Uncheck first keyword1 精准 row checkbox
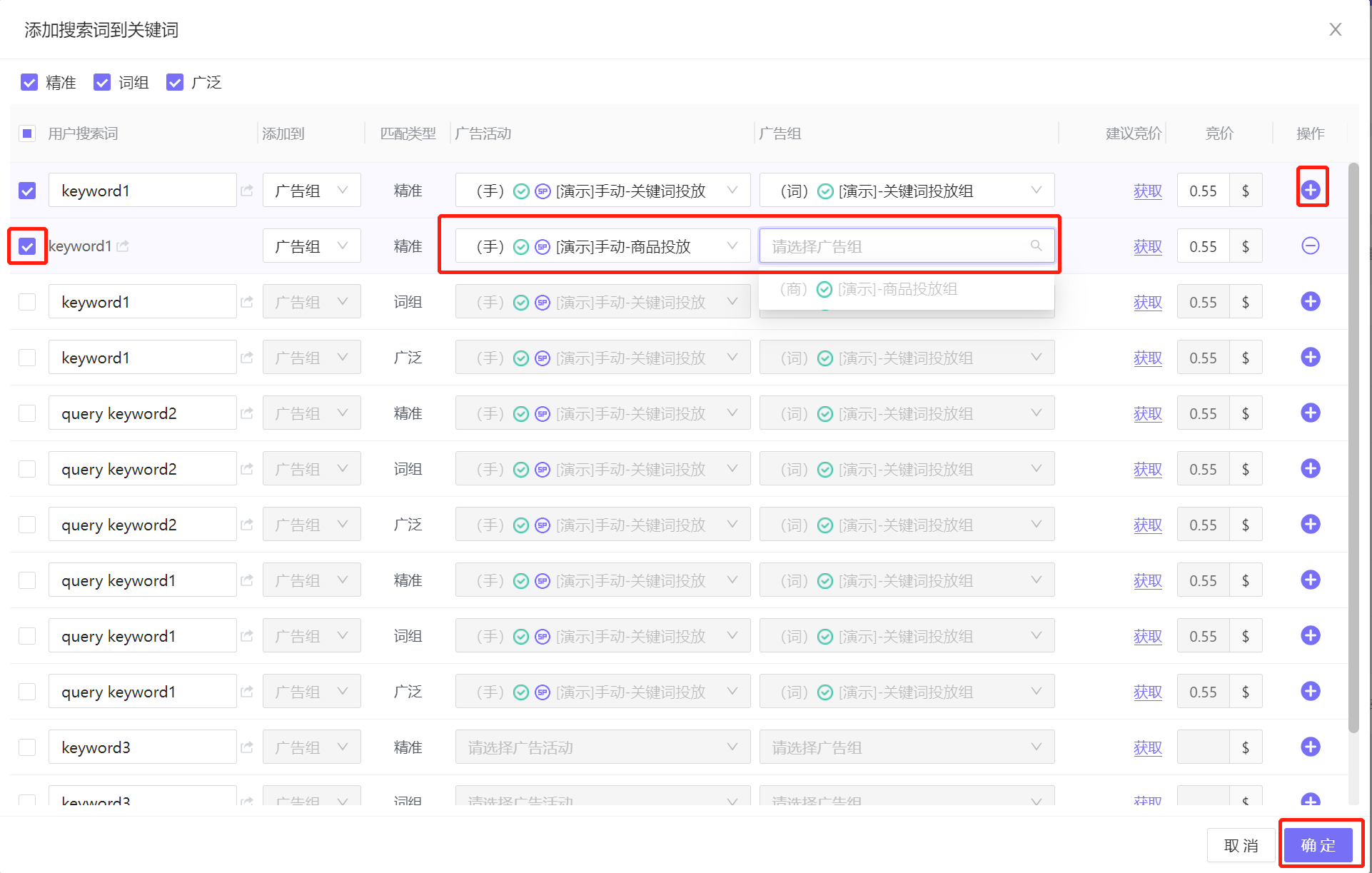1372x873 pixels. coord(27,191)
